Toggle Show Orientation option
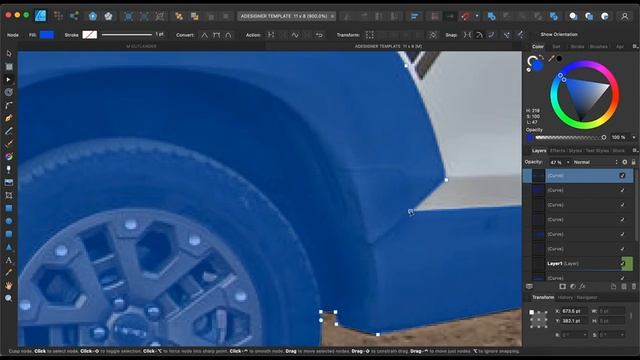640x360 pixels. [559, 35]
